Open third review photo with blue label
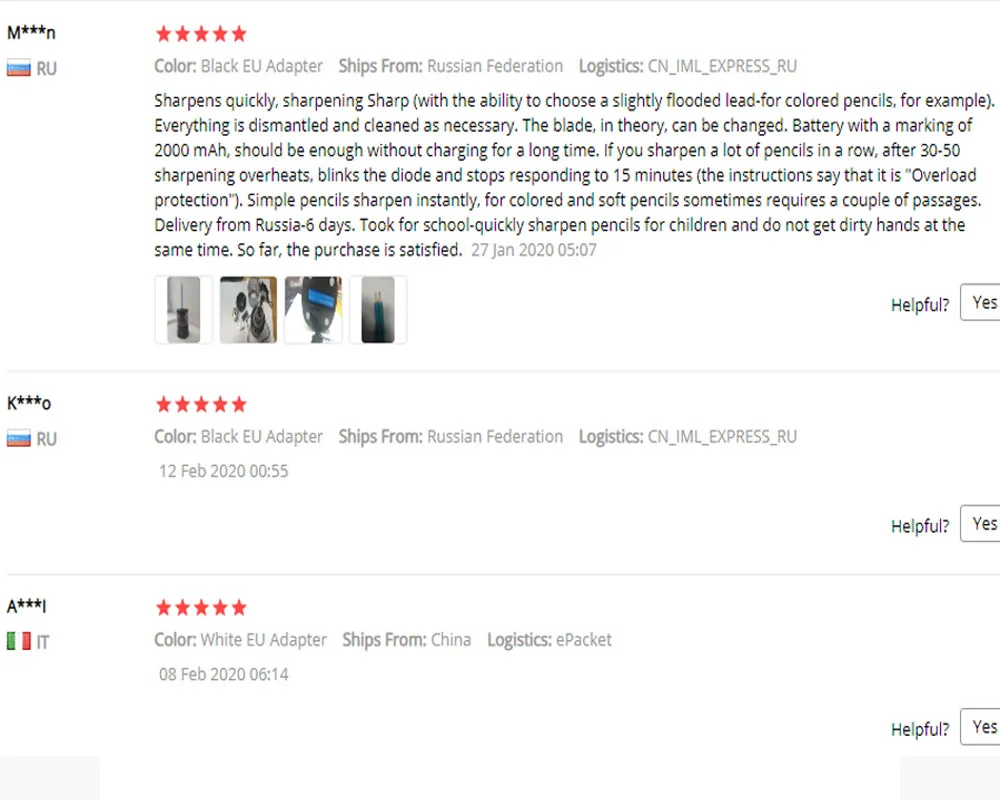 [x=313, y=310]
